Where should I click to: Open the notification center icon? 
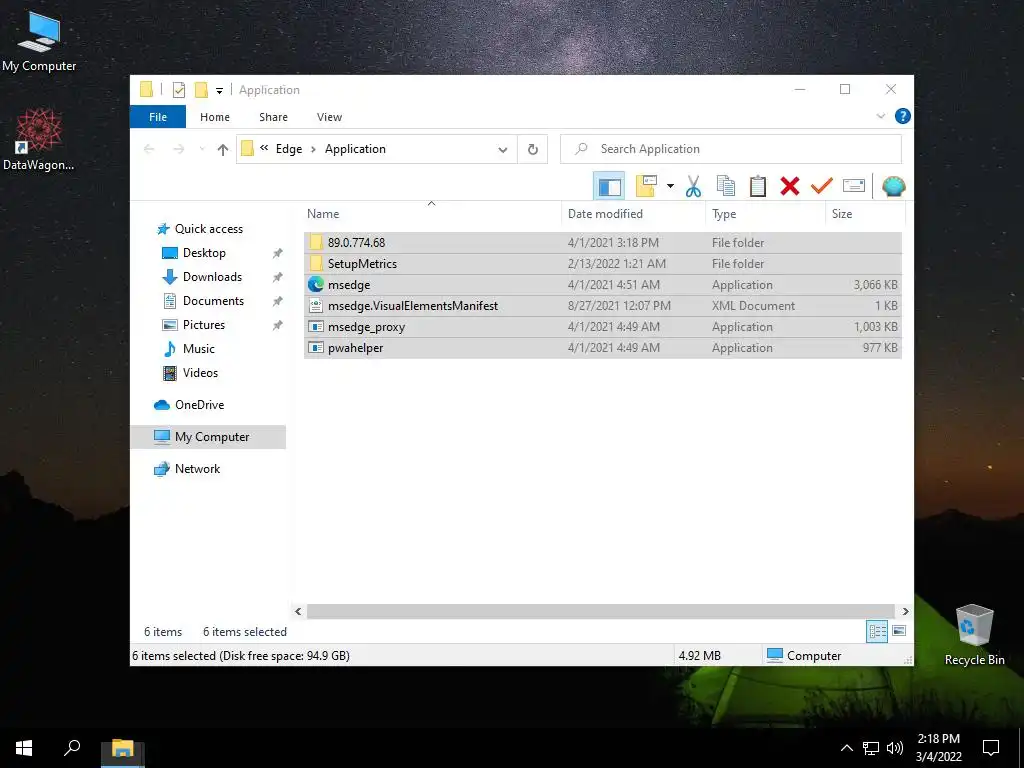[991, 748]
